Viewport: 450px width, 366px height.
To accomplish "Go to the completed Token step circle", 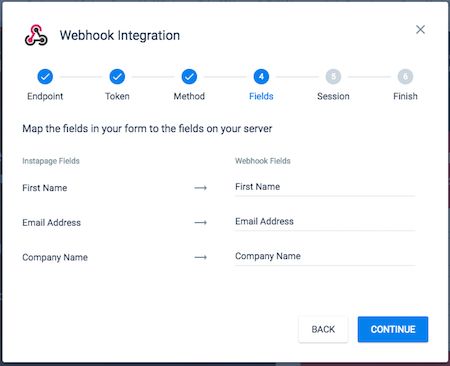I will pos(117,77).
